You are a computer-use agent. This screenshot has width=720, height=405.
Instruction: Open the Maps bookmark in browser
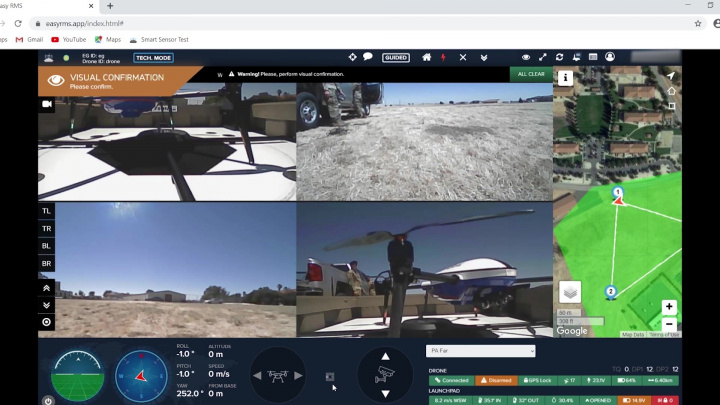pyautogui.click(x=108, y=39)
